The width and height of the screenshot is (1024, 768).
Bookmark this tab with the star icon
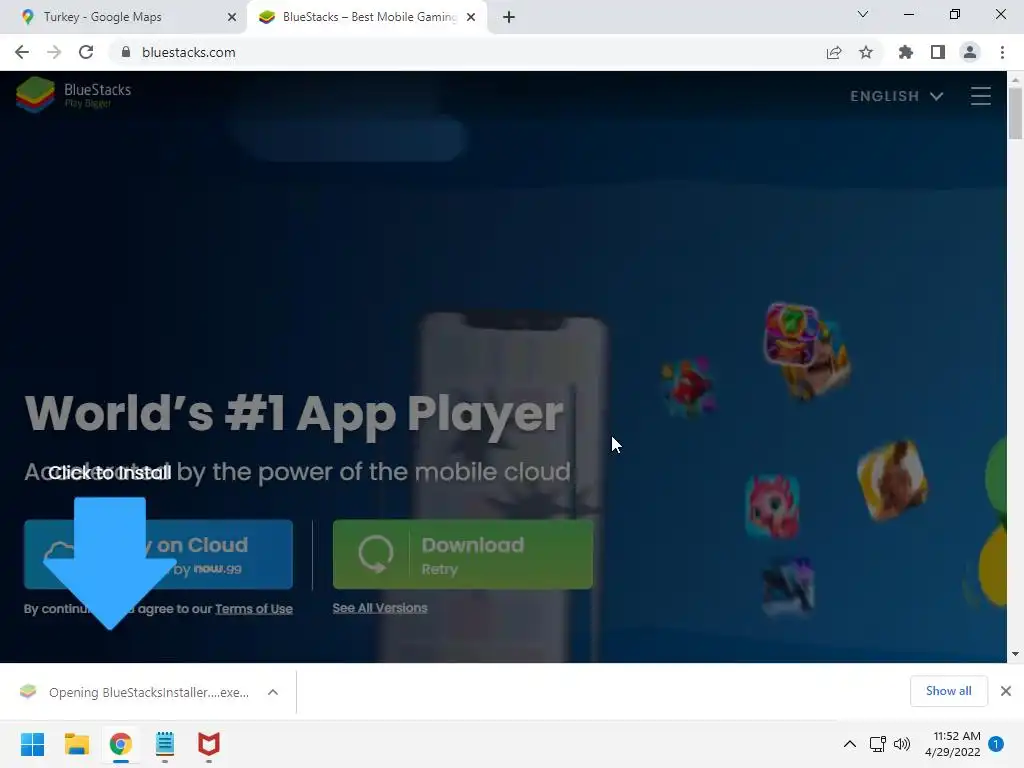(x=866, y=52)
